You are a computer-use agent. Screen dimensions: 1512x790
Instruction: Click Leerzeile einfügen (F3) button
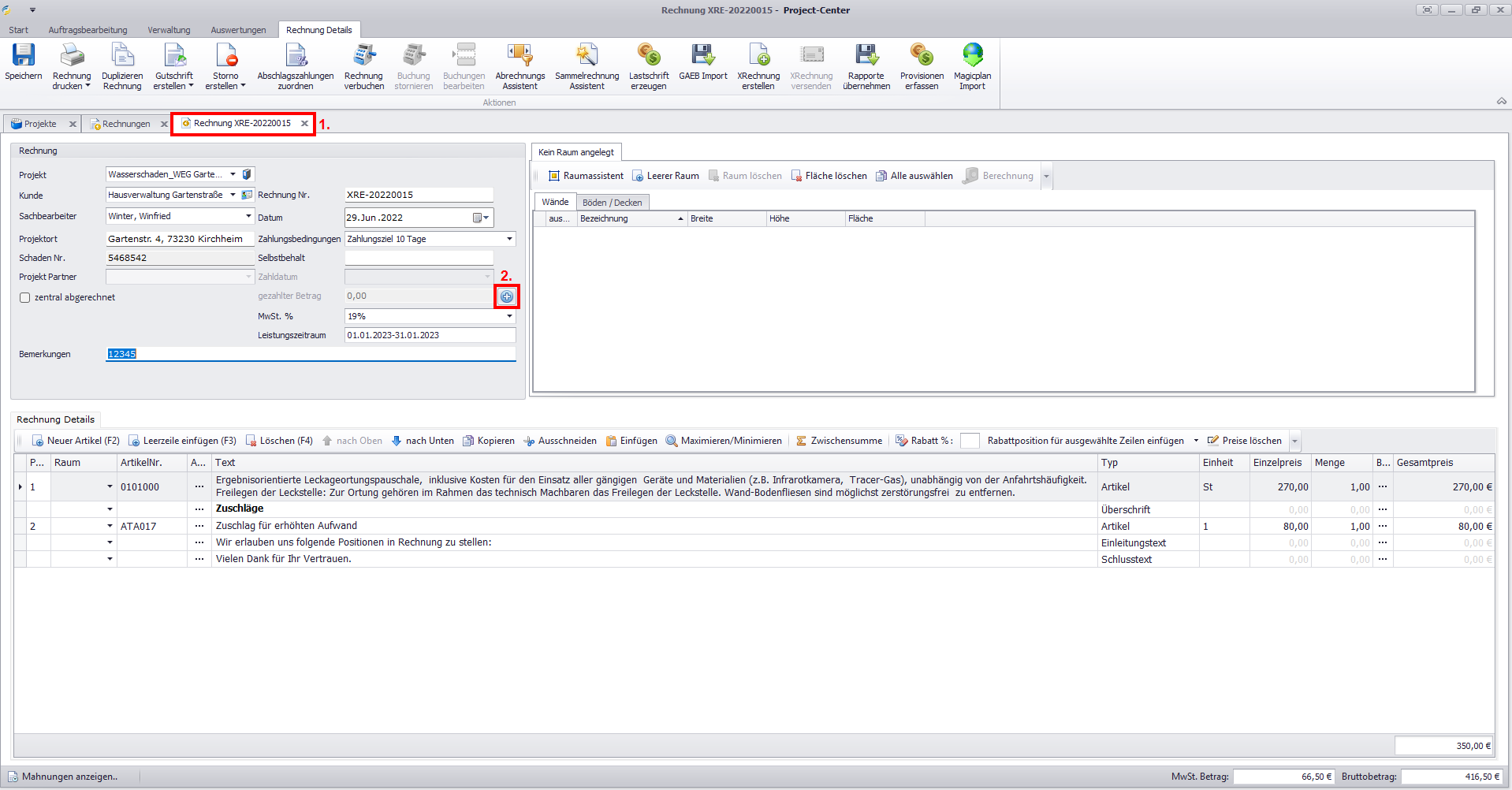coord(182,441)
